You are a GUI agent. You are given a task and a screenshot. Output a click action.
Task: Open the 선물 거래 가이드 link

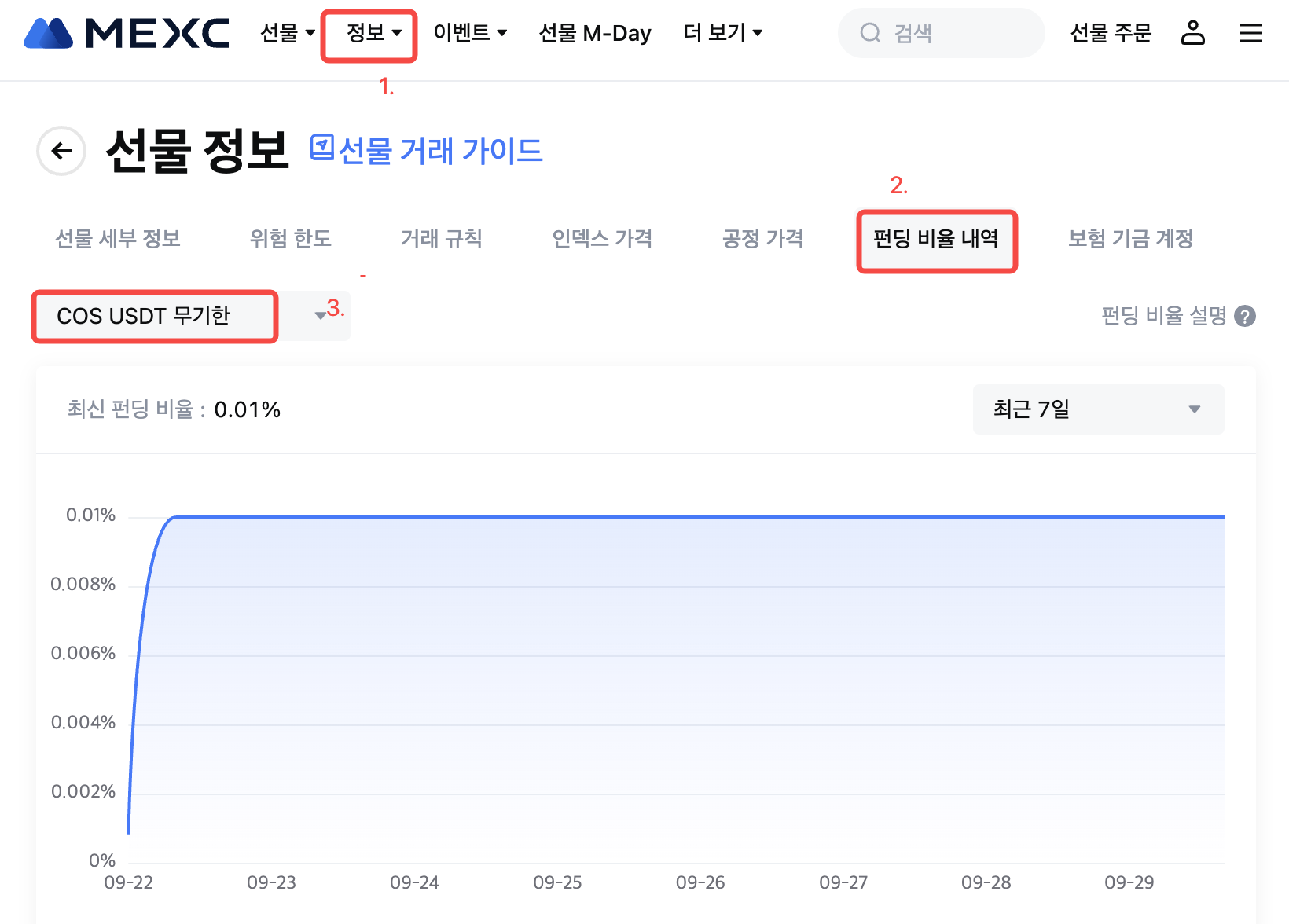point(440,151)
